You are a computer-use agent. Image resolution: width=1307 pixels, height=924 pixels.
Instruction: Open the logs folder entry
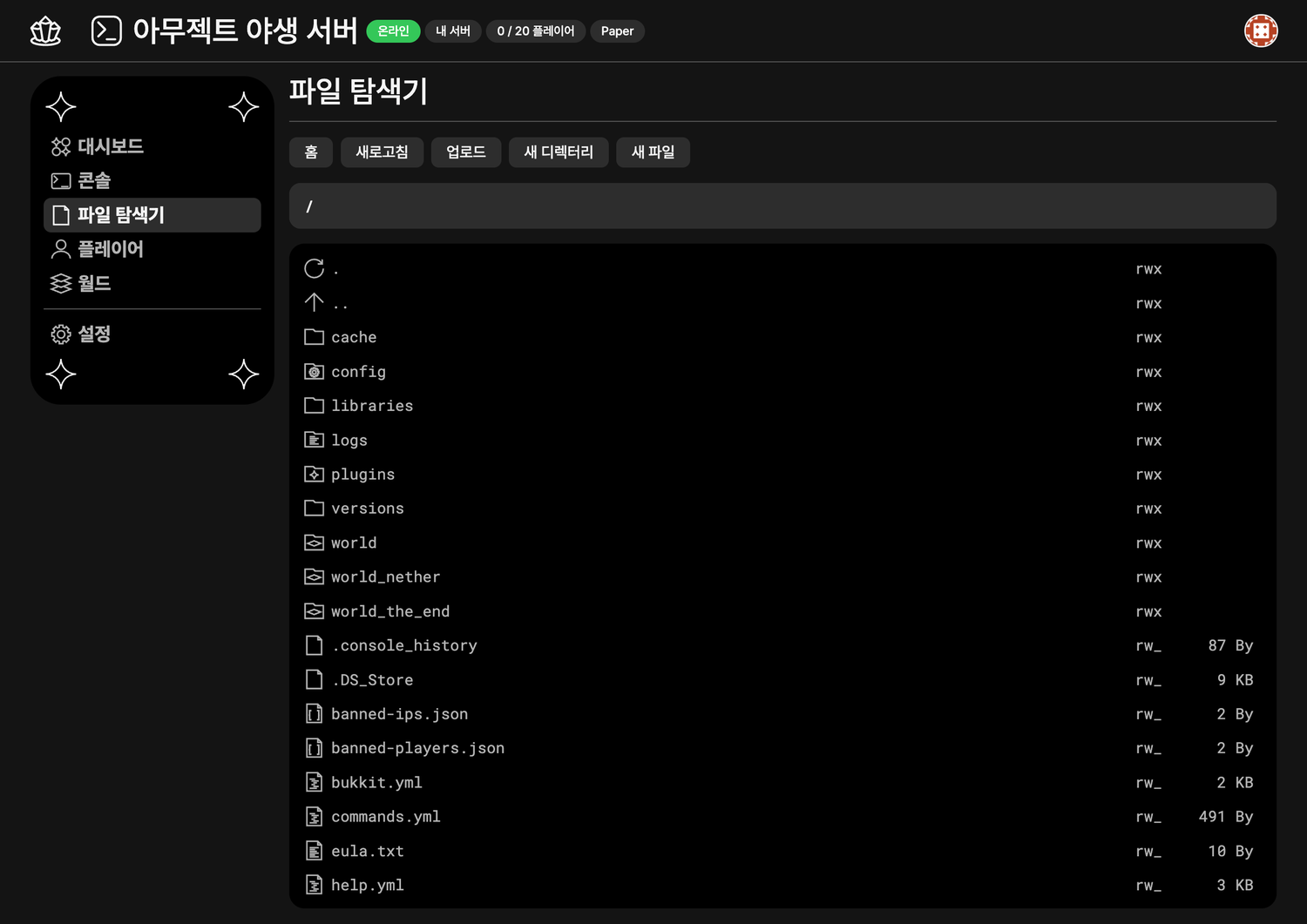pos(349,441)
